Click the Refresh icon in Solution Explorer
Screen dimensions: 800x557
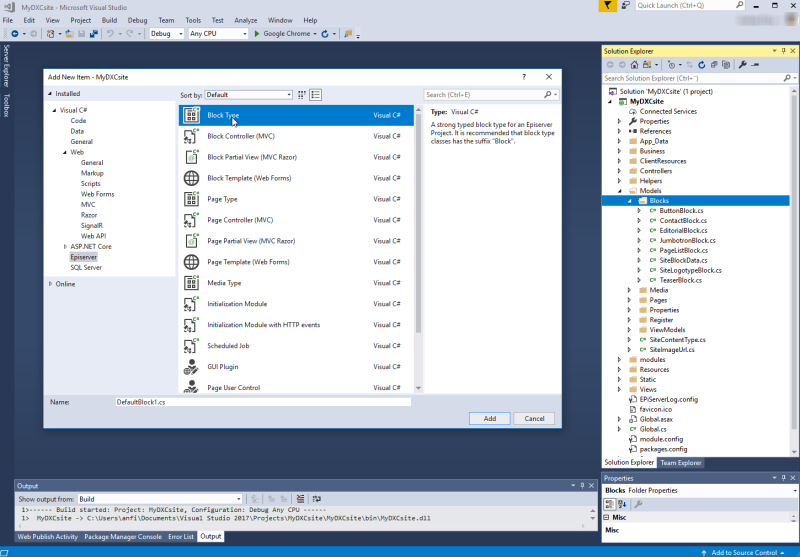(702, 65)
